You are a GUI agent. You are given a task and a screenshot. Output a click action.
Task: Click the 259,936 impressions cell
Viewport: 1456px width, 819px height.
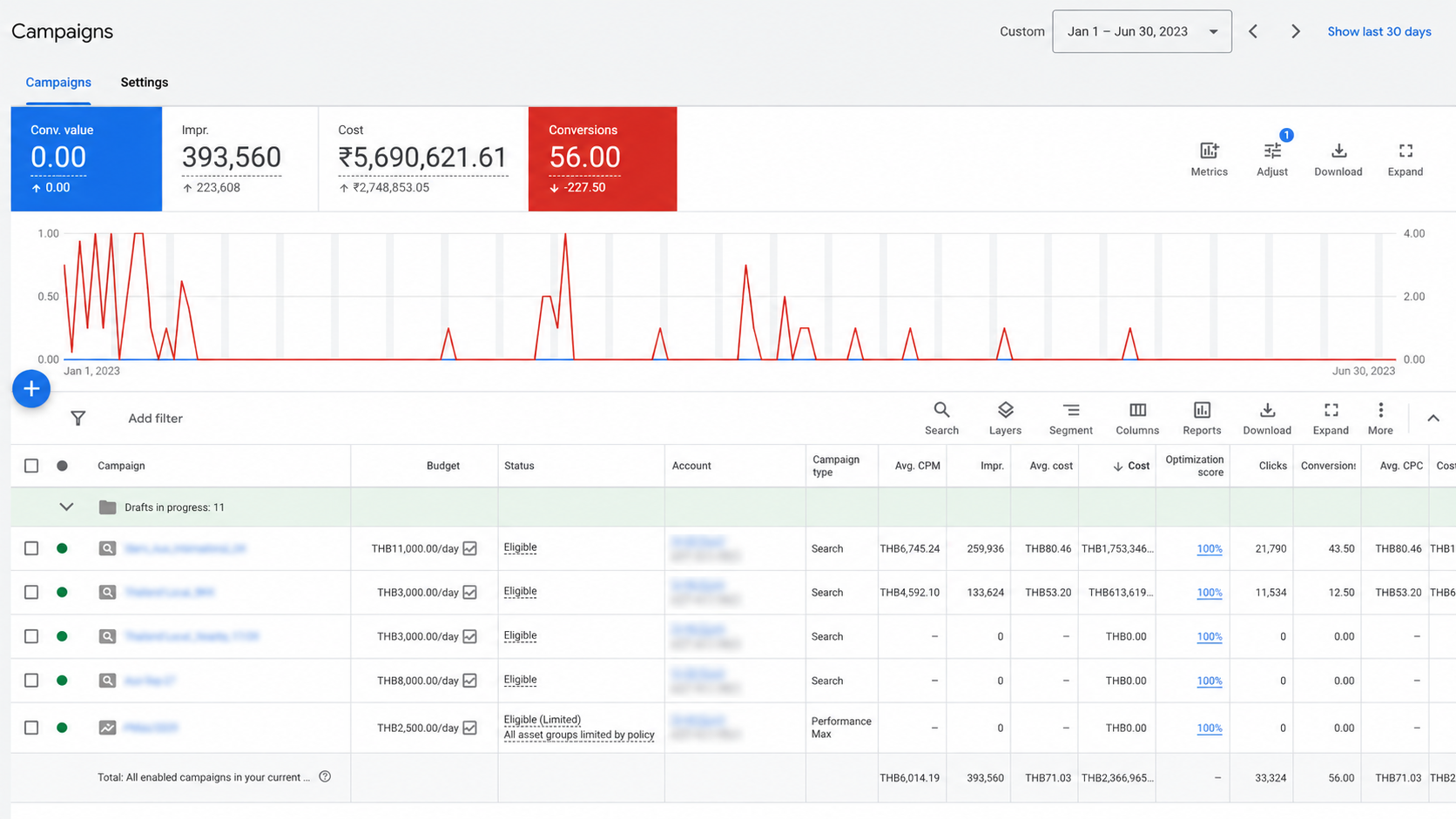[985, 549]
